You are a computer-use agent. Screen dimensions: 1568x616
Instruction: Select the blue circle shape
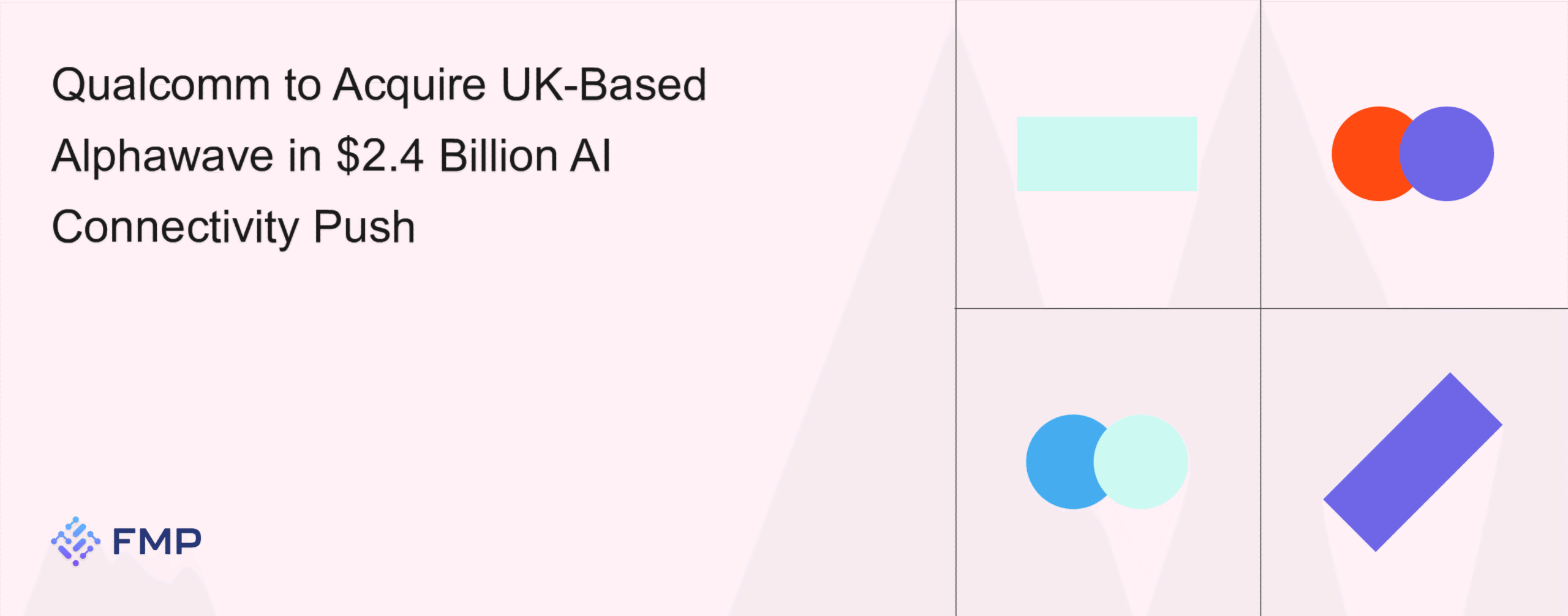tap(1057, 462)
